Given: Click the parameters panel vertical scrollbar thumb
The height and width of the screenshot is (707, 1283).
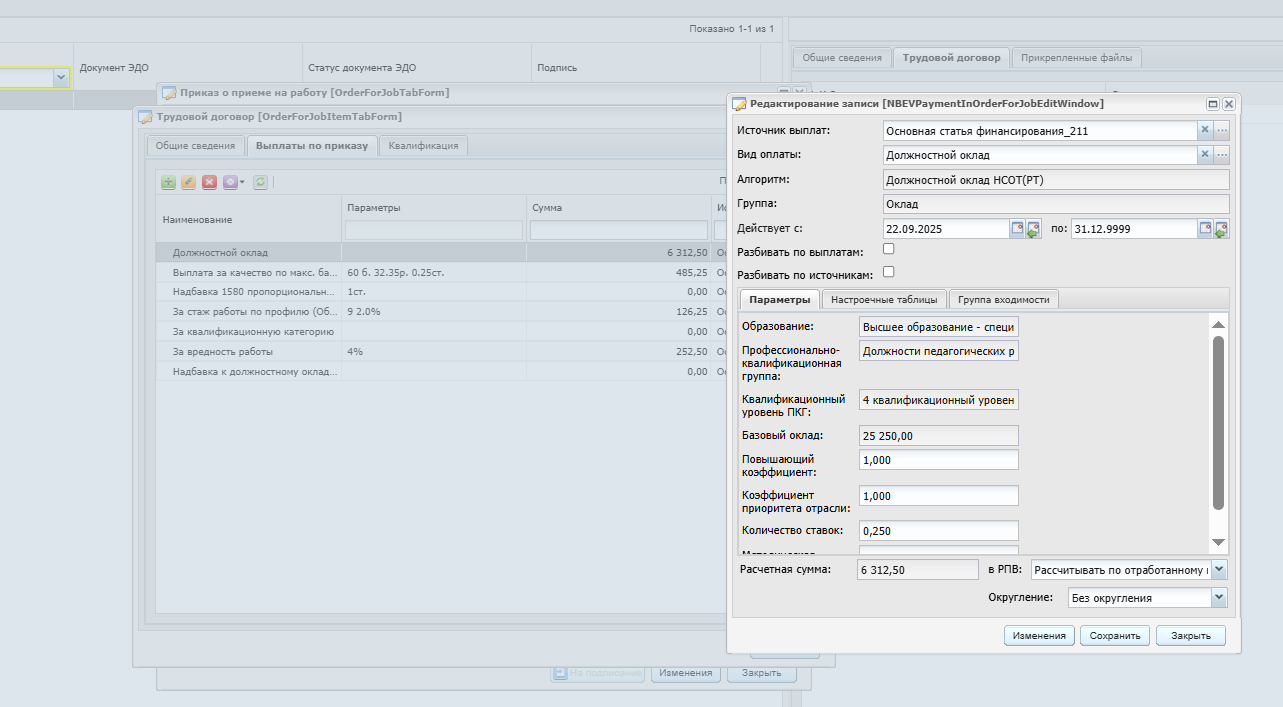Looking at the screenshot, I should (1218, 422).
